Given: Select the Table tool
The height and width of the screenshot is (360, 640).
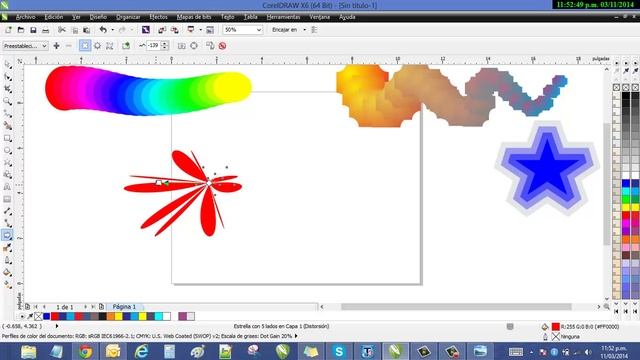Looking at the screenshot, I should coord(7,199).
